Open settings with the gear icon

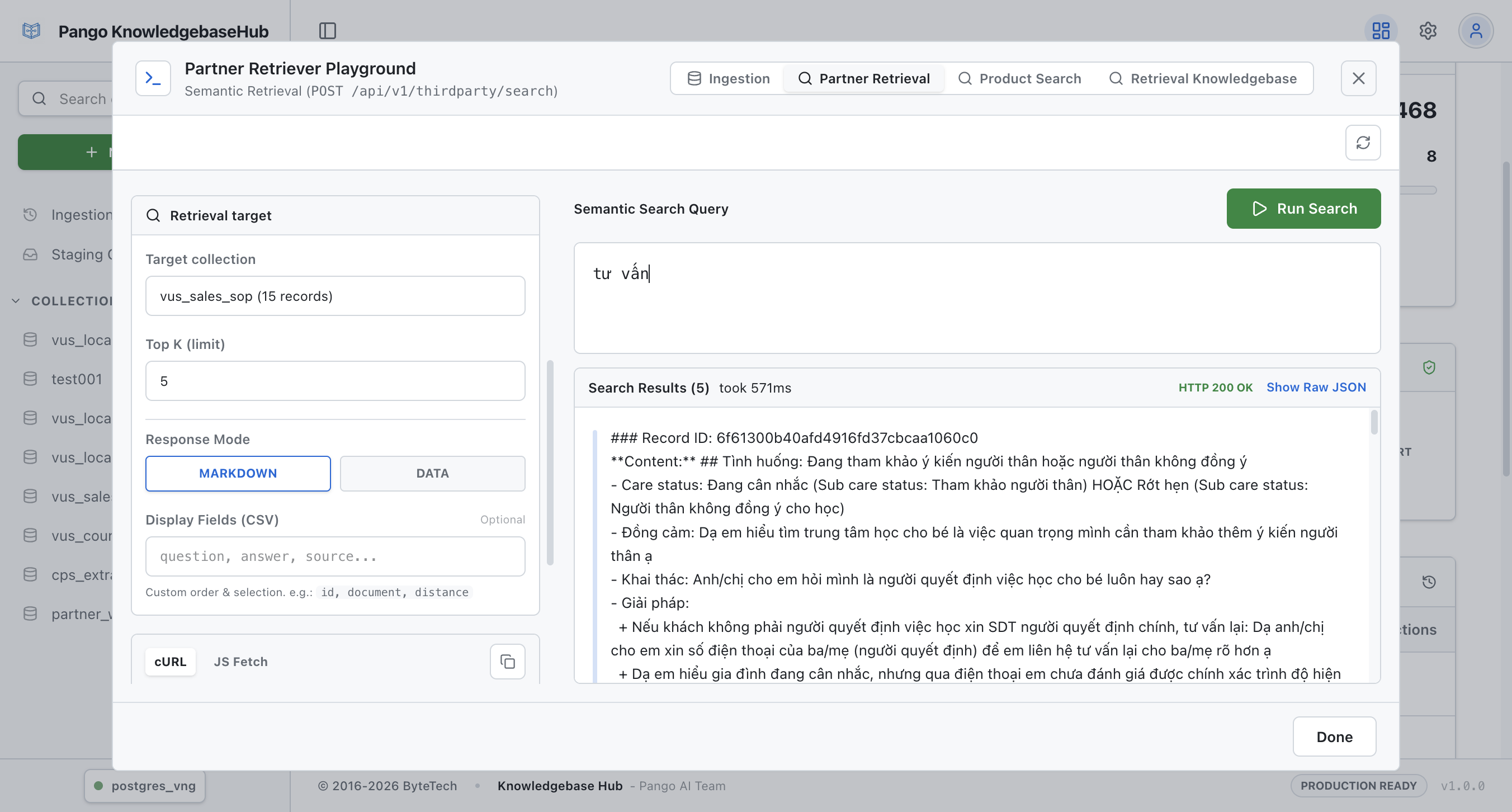click(x=1428, y=31)
